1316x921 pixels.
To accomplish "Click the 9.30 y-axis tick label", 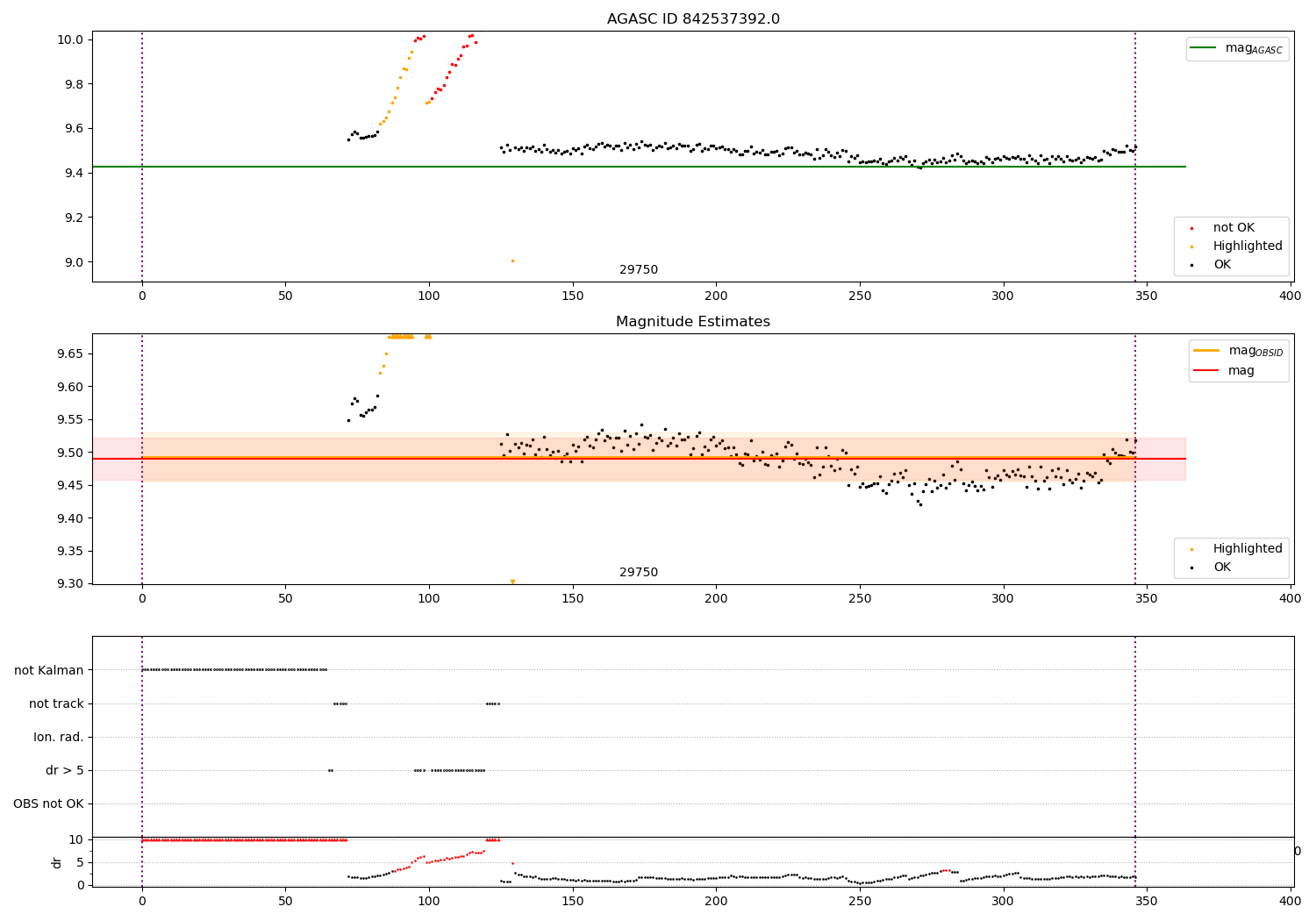I will 71,584.
